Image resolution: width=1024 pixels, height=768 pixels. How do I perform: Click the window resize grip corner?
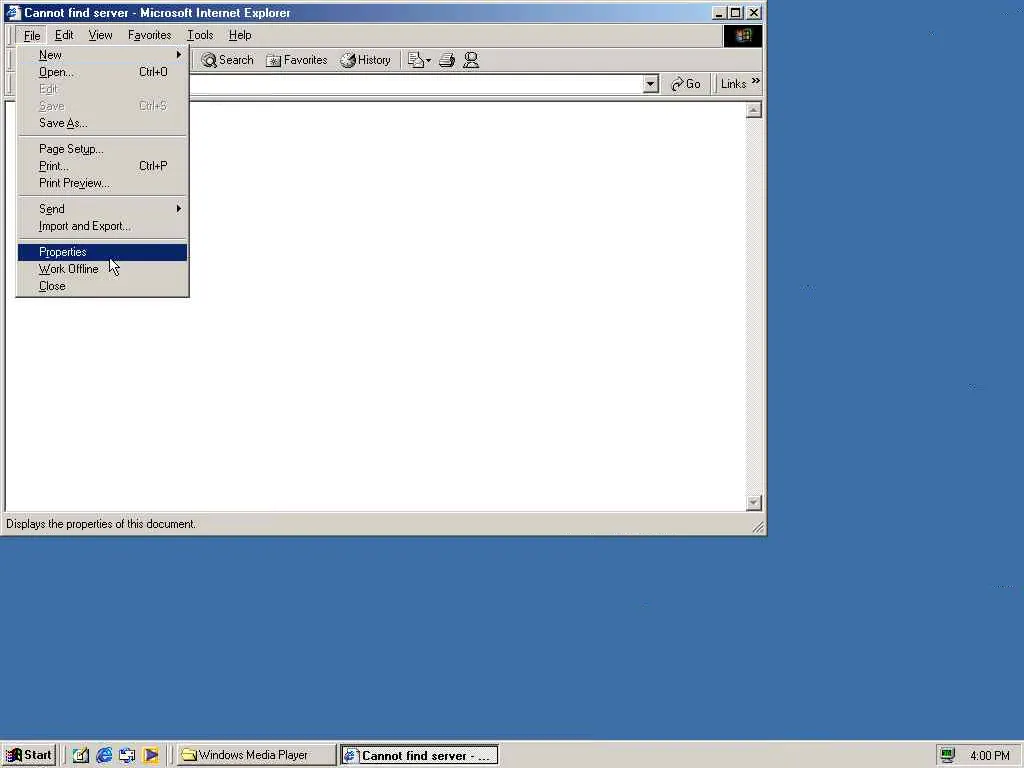click(x=758, y=527)
